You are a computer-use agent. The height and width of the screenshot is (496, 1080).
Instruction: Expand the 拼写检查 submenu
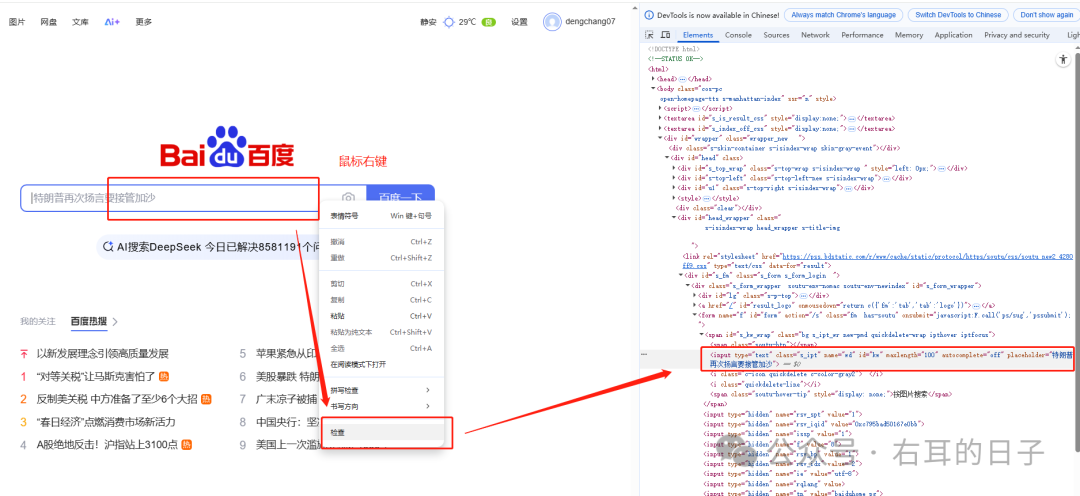[x=428, y=390]
